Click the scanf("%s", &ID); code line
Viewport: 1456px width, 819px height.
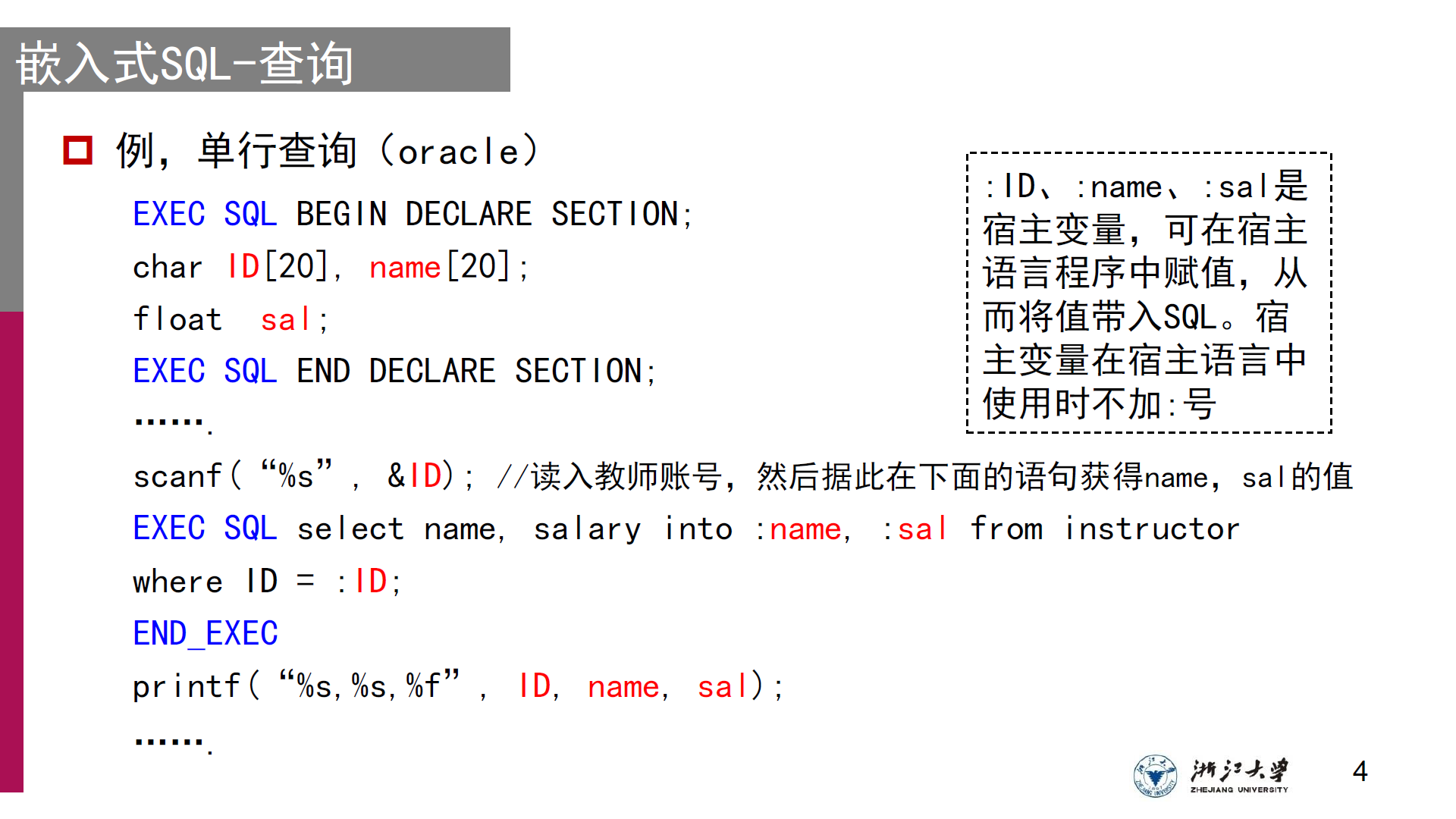tap(303, 475)
